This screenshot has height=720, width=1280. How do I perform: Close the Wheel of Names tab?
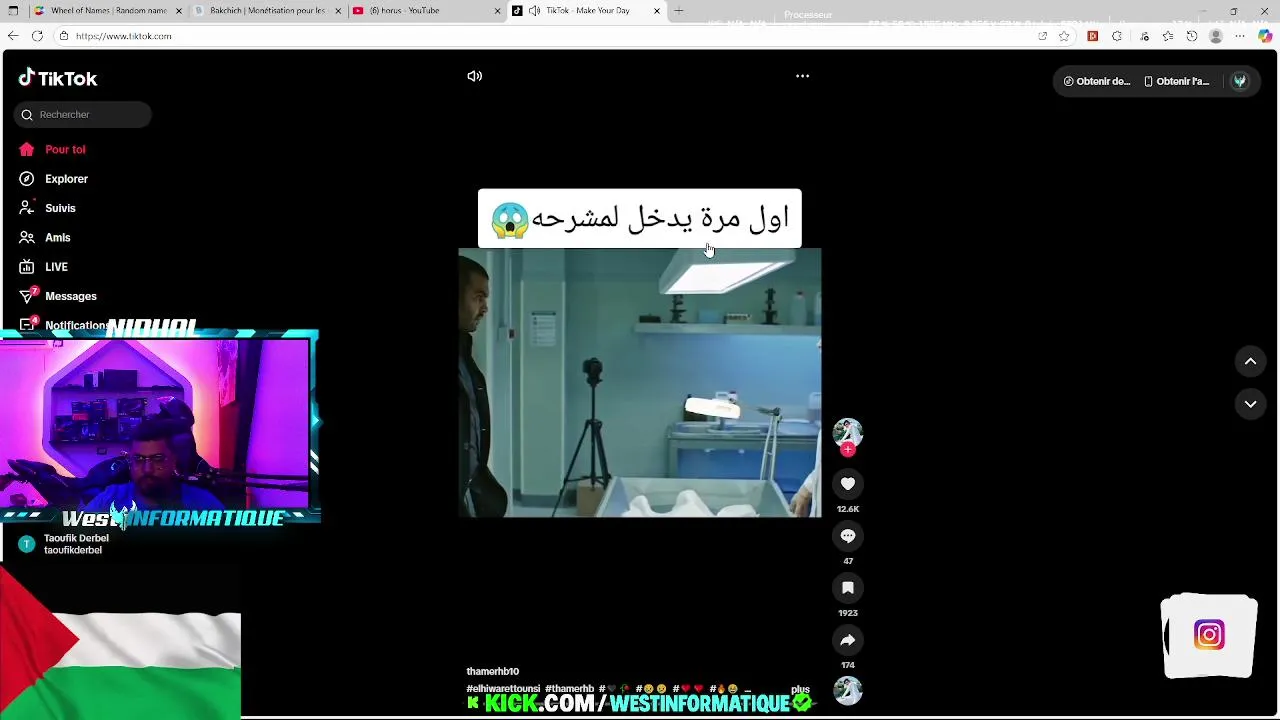click(x=179, y=11)
